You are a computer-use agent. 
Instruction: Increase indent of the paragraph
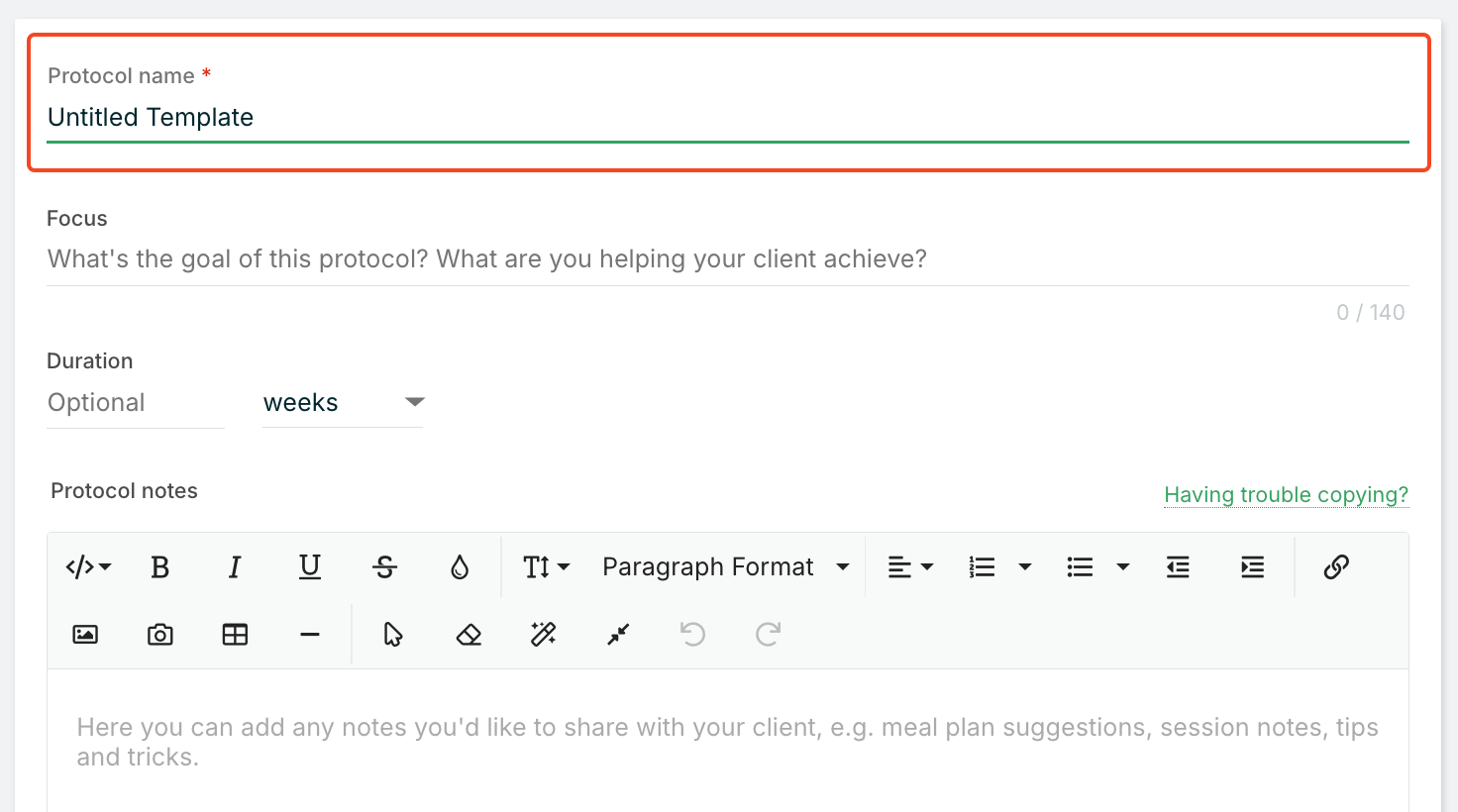coord(1253,567)
